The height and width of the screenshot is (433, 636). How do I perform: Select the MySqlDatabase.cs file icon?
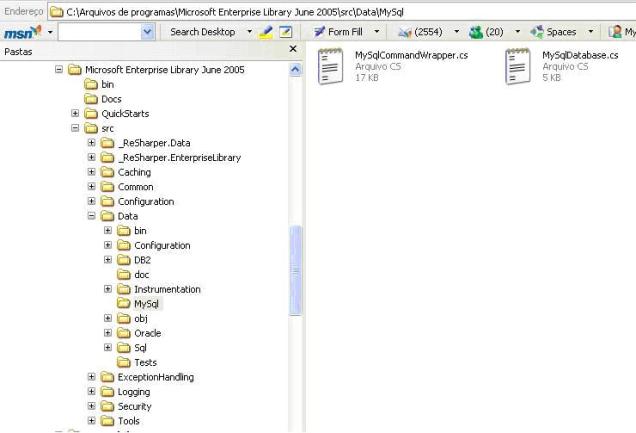(x=518, y=66)
